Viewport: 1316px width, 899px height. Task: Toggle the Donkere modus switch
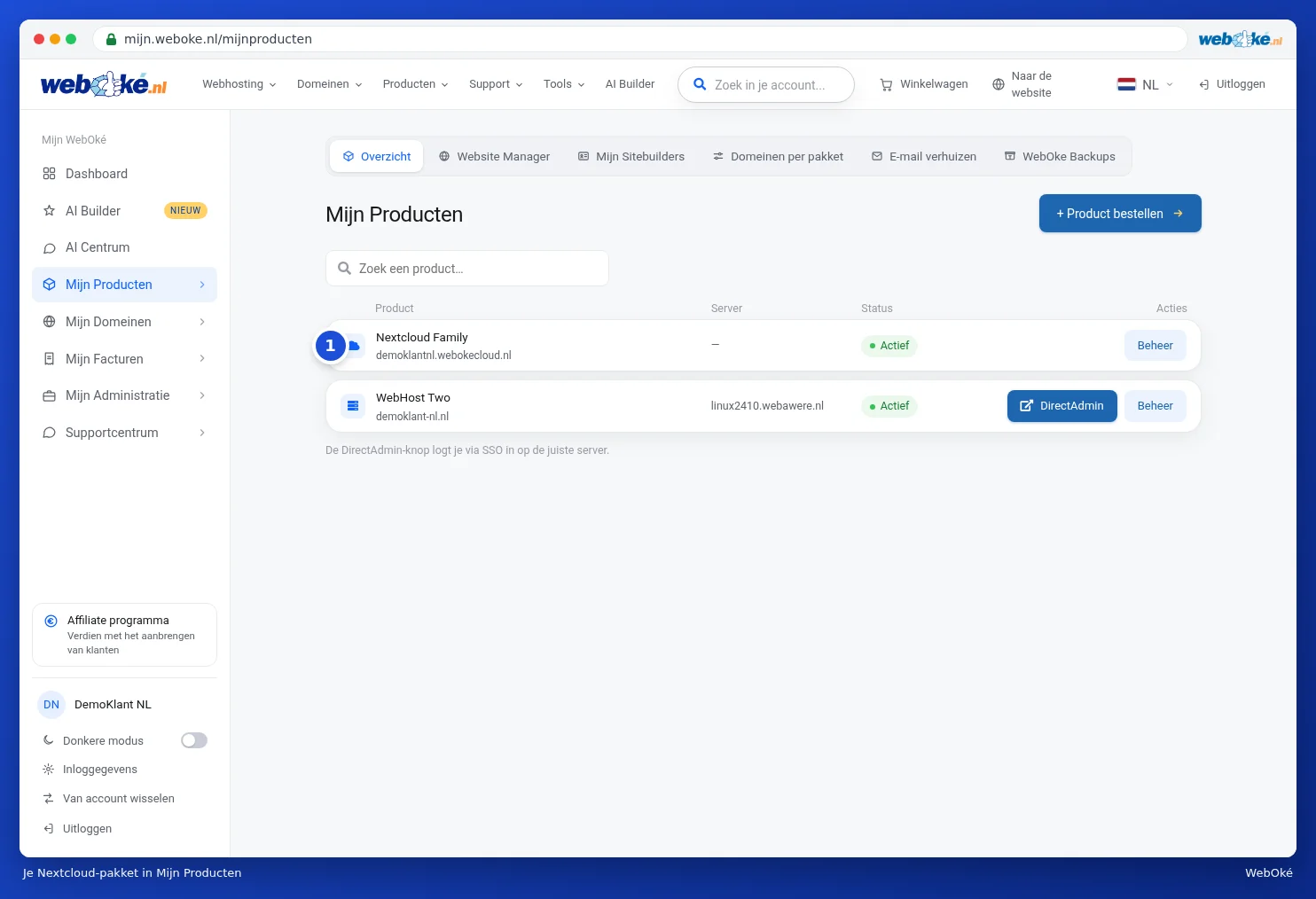click(194, 740)
